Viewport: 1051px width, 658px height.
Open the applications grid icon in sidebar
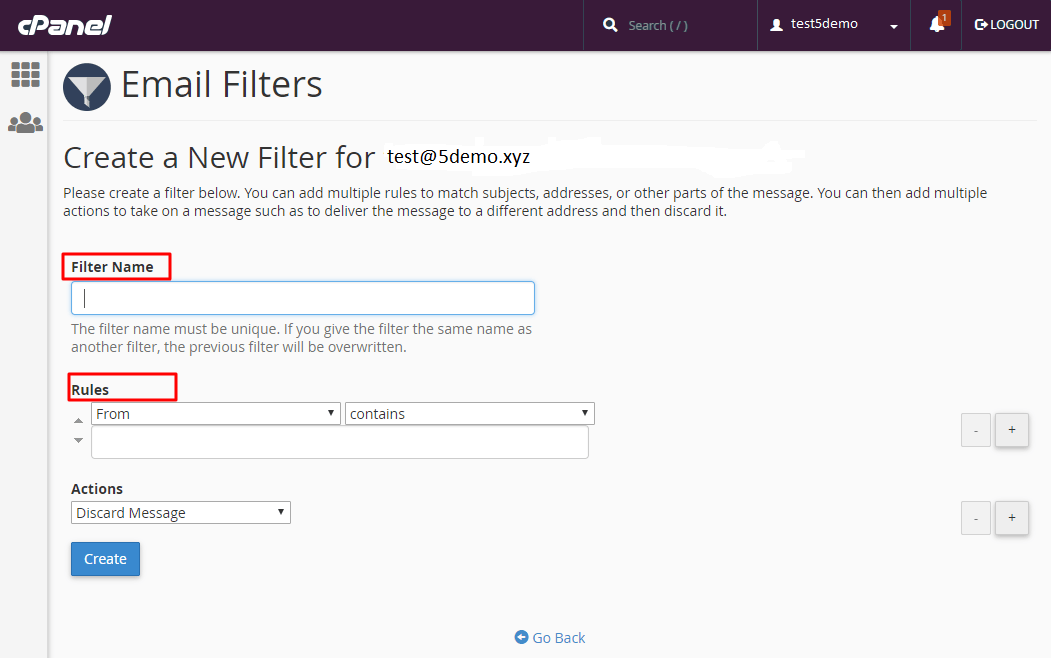(25, 74)
